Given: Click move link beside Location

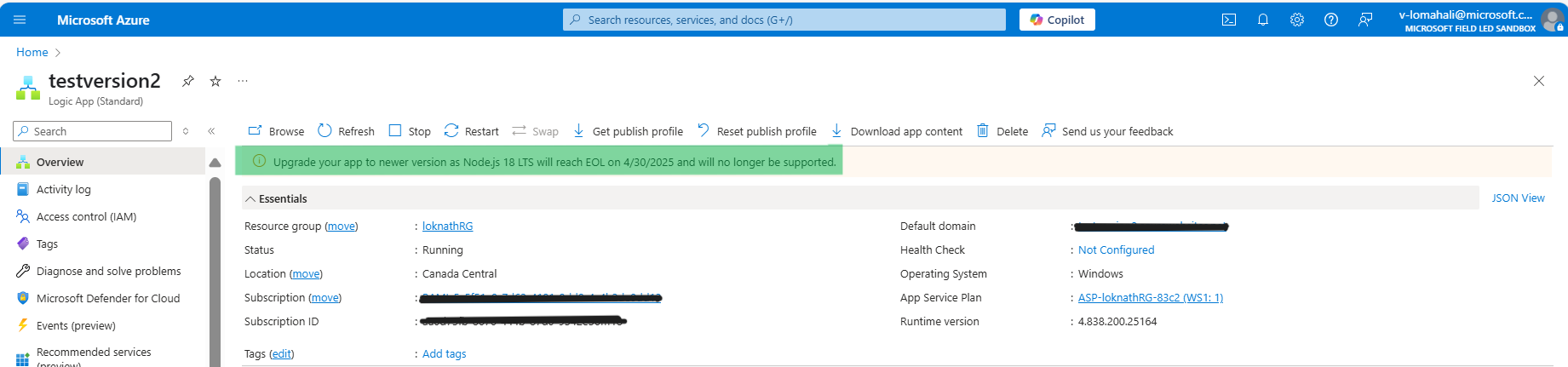Looking at the screenshot, I should click(306, 273).
